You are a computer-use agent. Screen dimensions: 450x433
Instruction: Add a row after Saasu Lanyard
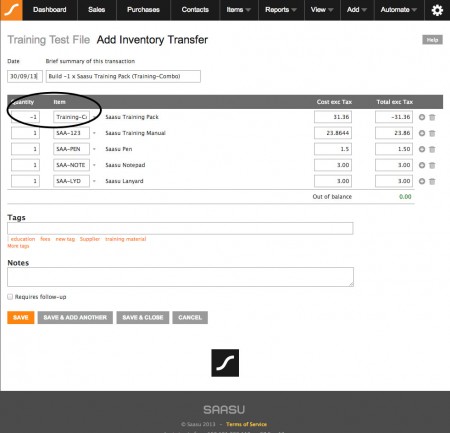[422, 181]
